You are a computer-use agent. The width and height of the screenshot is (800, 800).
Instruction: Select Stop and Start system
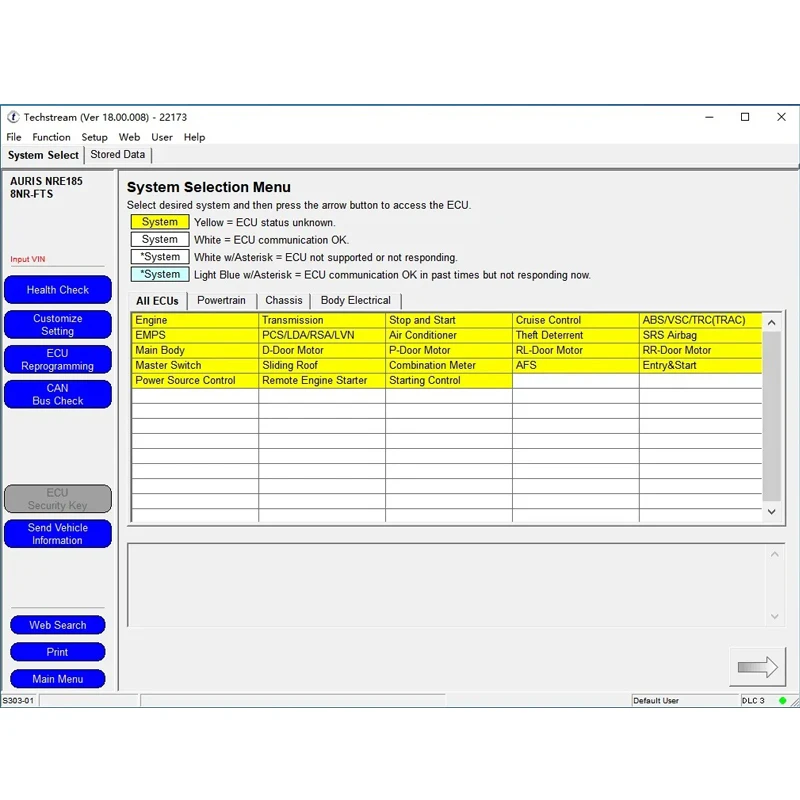pos(448,320)
